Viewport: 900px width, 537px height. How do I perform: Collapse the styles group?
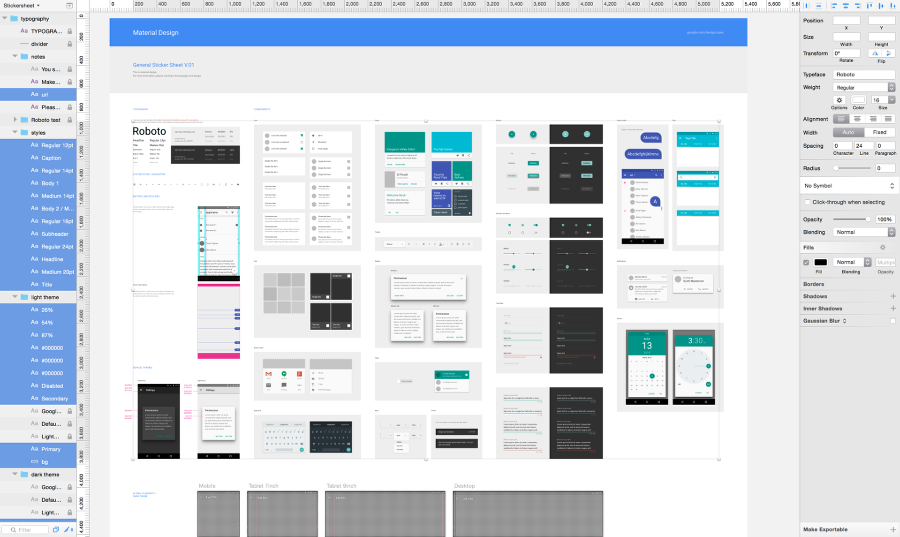(15, 133)
